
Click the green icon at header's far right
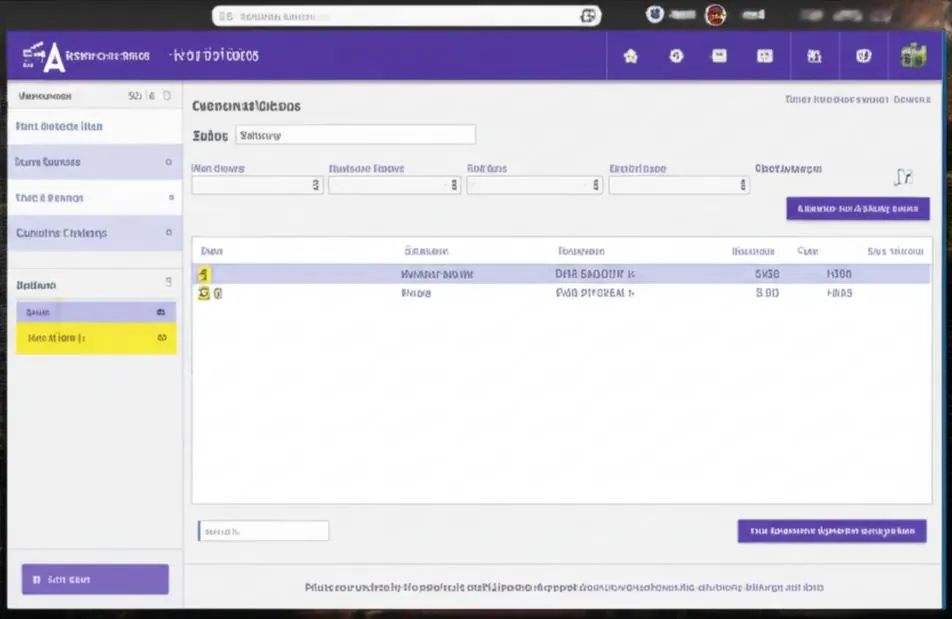(914, 56)
